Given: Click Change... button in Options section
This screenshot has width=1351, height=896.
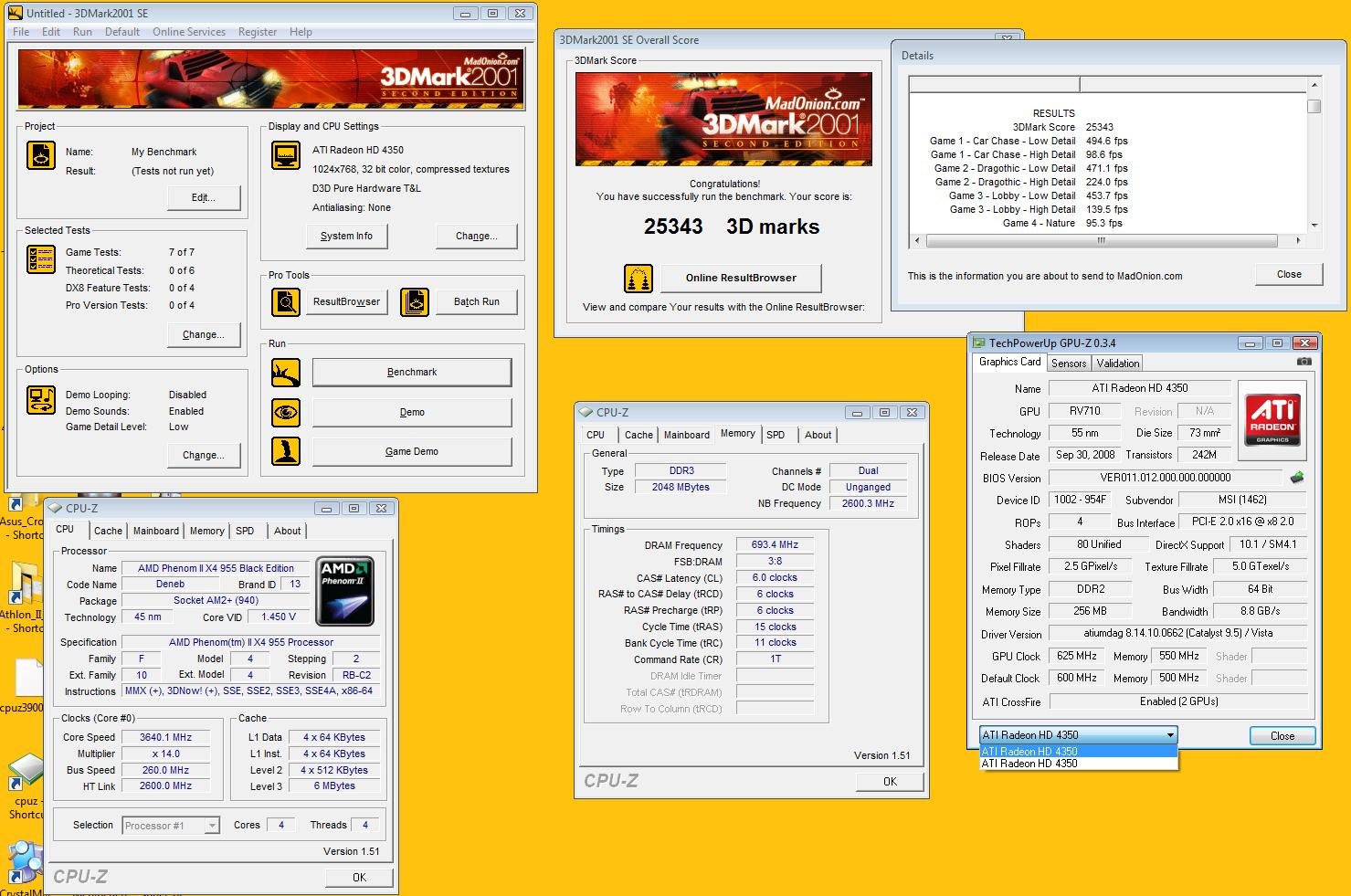Looking at the screenshot, I should pyautogui.click(x=204, y=455).
